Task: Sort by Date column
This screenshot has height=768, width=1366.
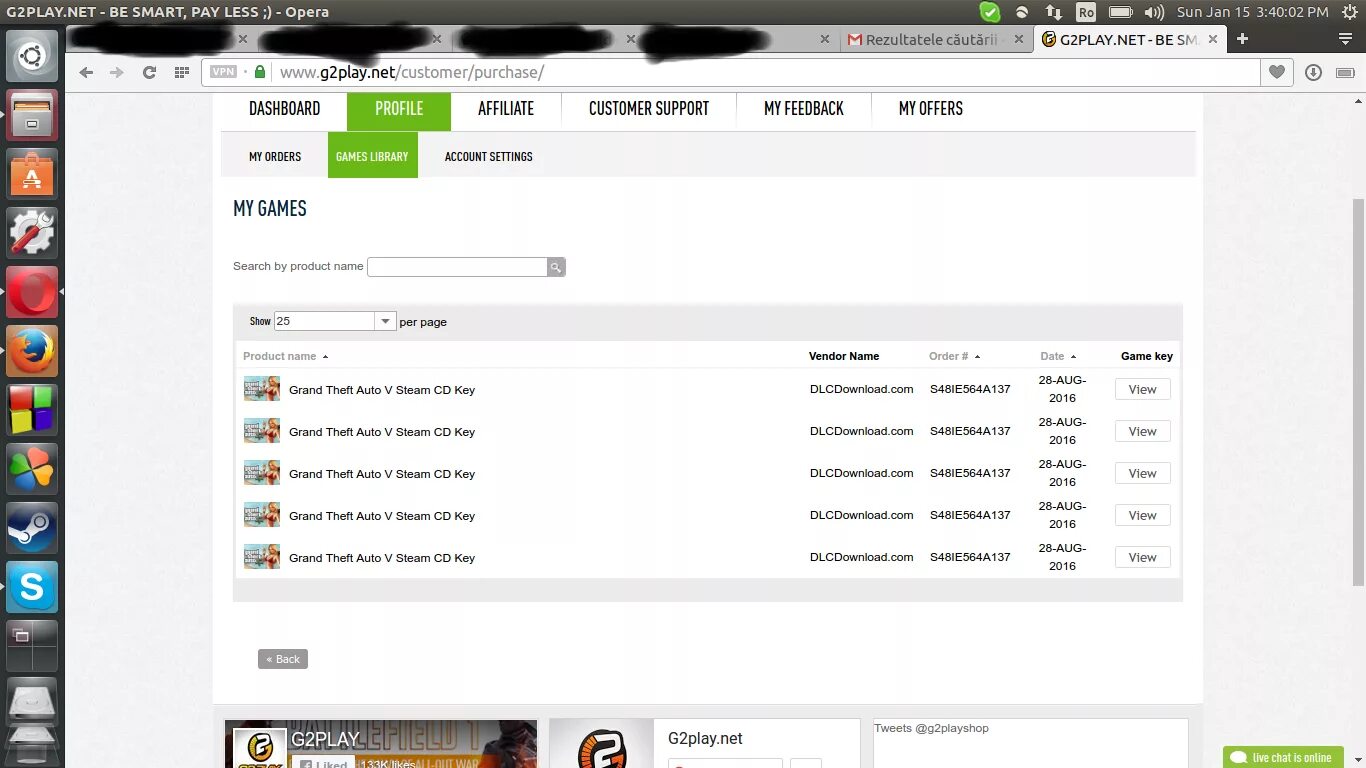Action: [1058, 356]
